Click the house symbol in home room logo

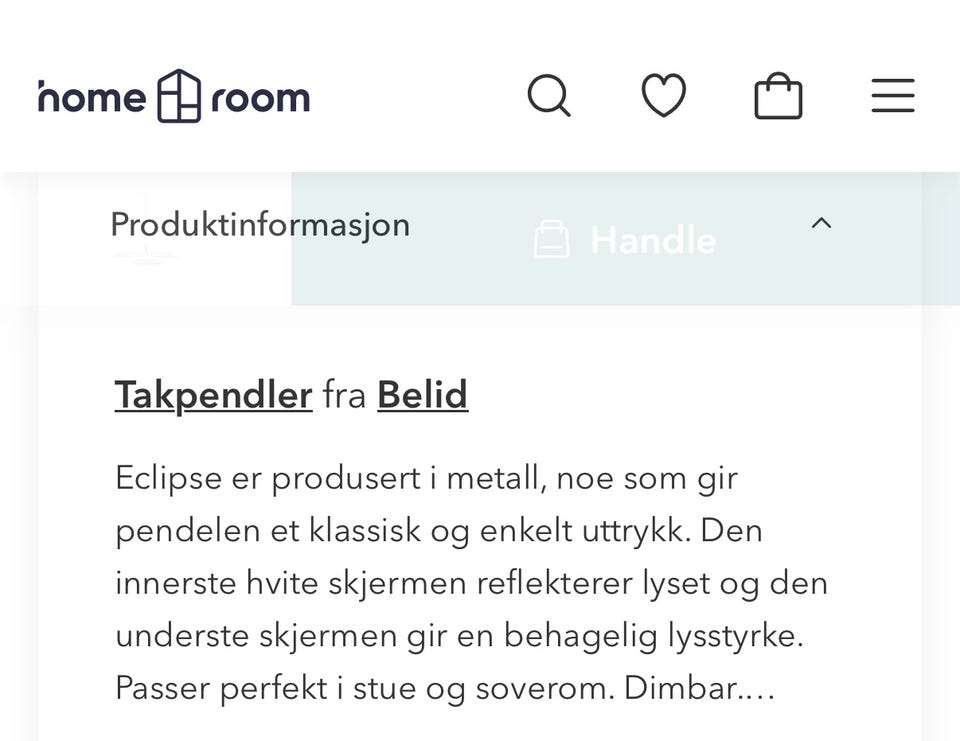pyautogui.click(x=179, y=96)
